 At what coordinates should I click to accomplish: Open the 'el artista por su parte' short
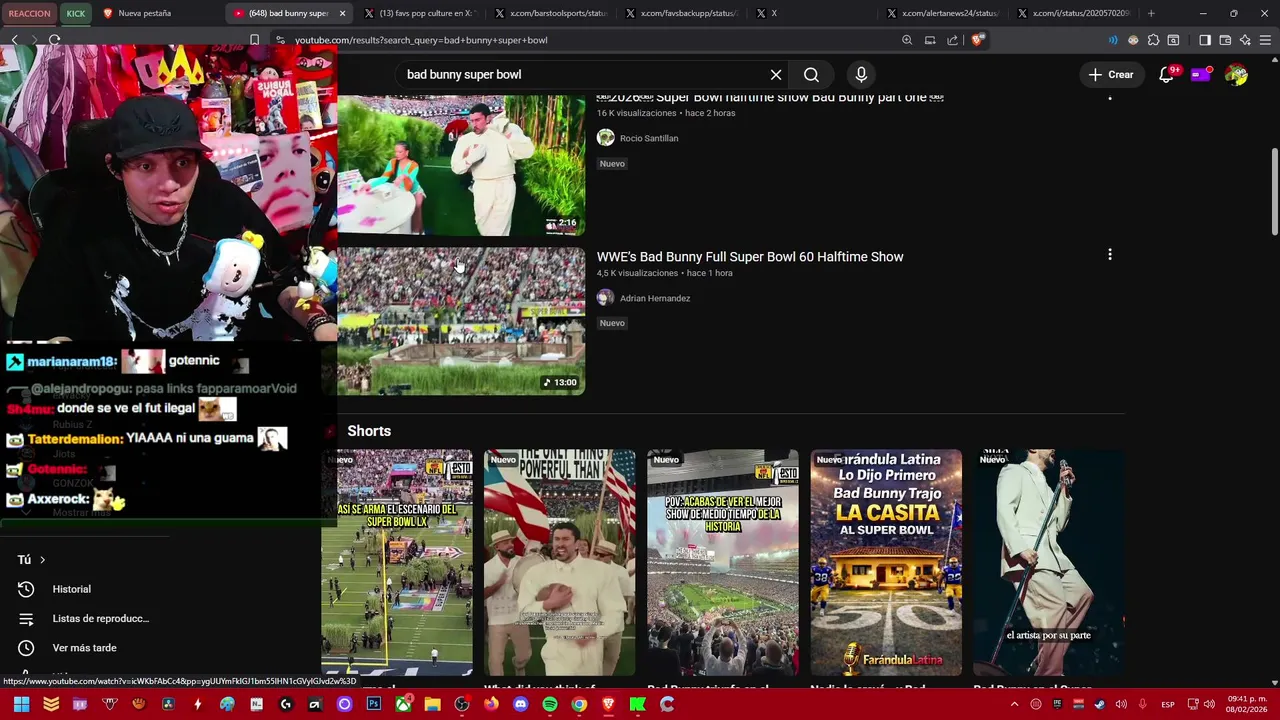(1049, 562)
